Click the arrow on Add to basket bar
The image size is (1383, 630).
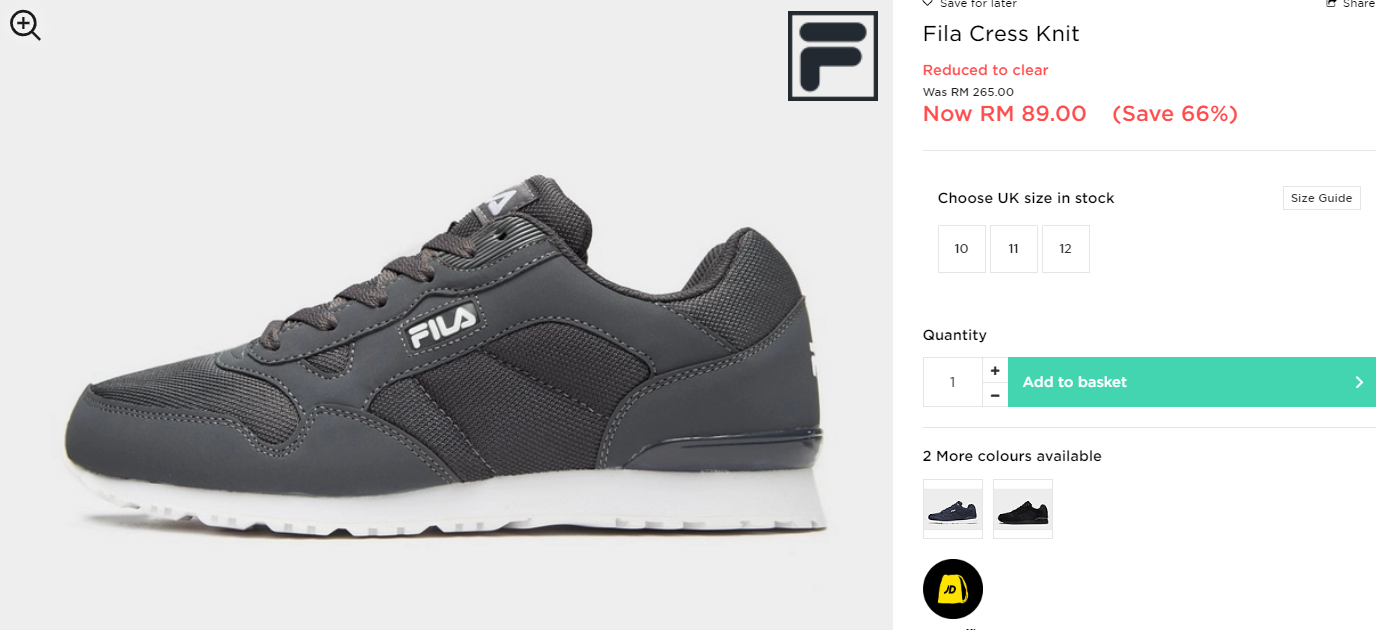[1359, 382]
